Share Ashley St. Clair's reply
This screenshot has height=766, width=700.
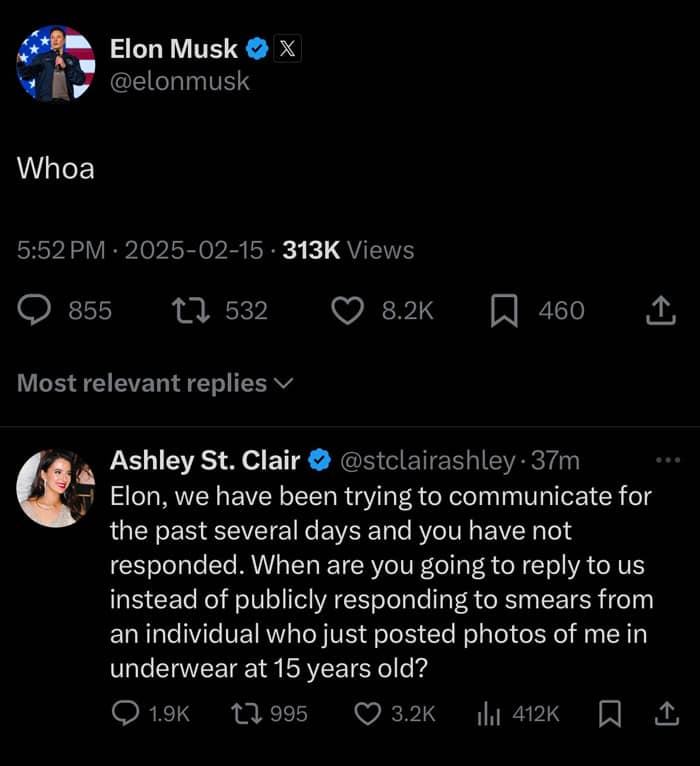pyautogui.click(x=664, y=713)
